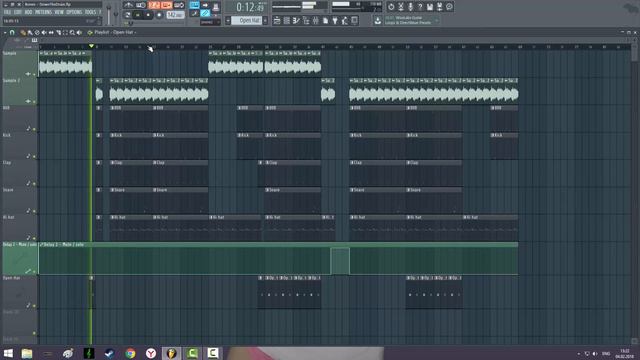Select the slice tool in playlist toolbar
640x360 pixels.
coord(58,32)
